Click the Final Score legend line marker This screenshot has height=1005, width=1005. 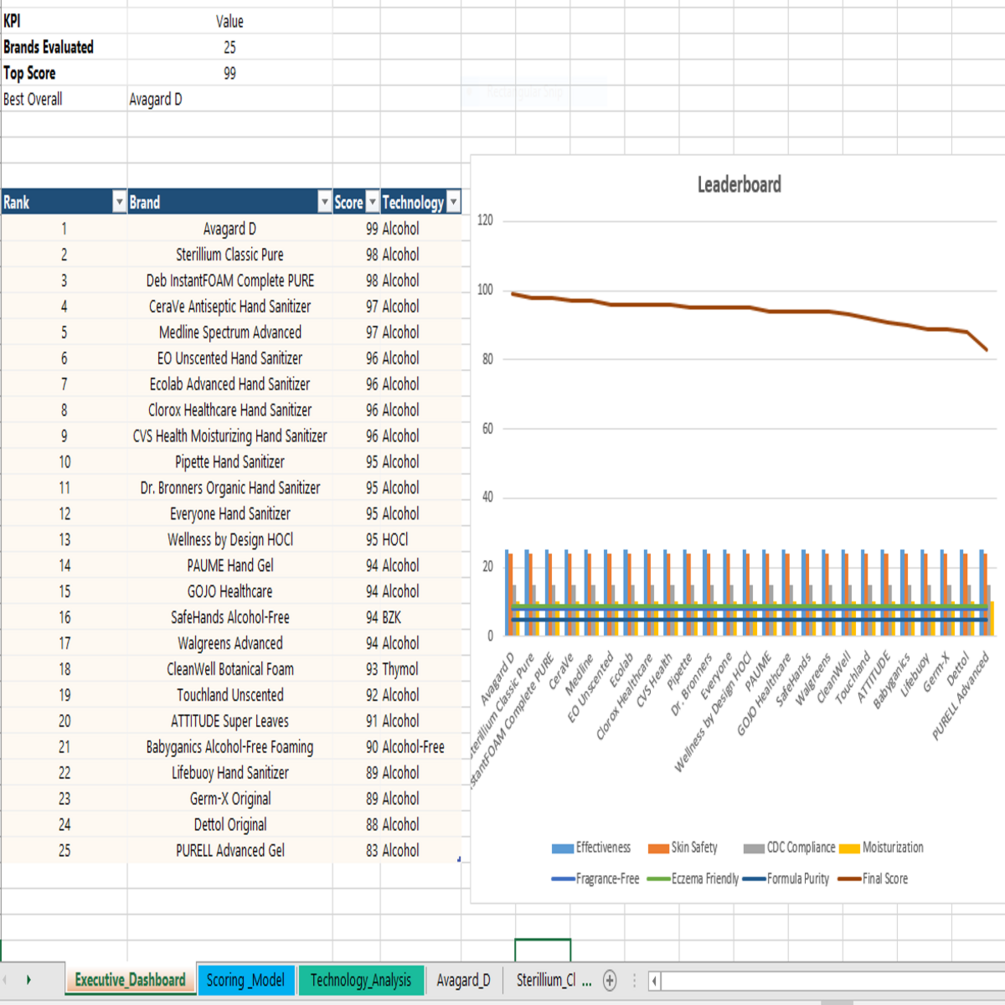849,879
